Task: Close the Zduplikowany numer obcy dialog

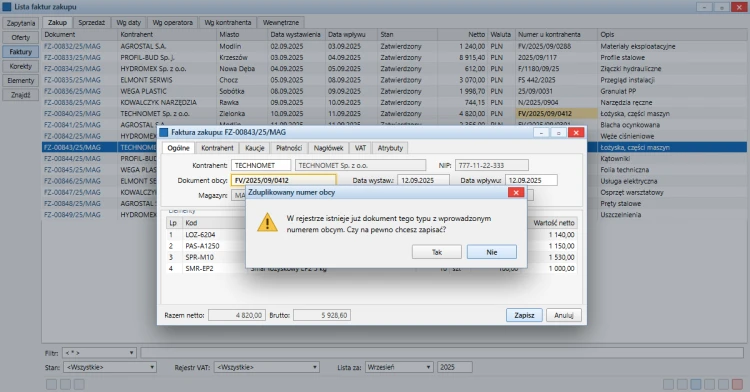Action: point(516,192)
